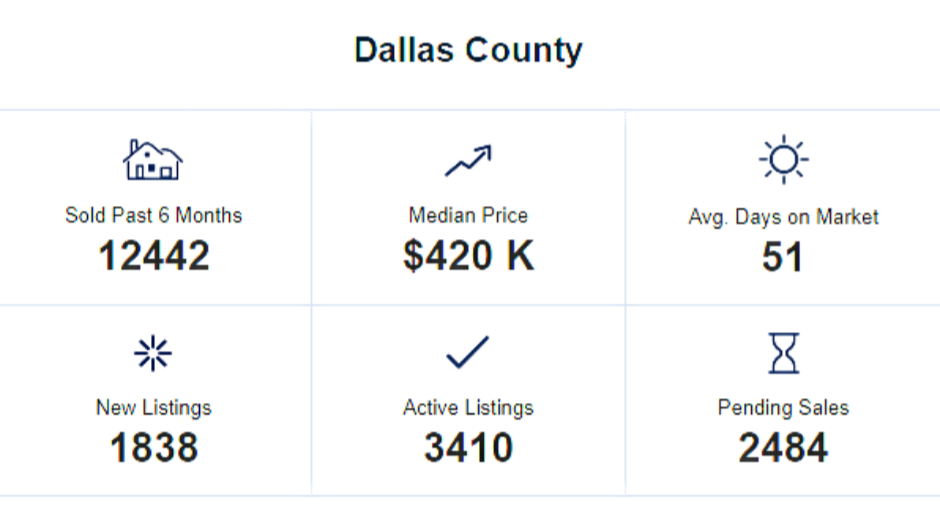Click the Median Price label

[x=468, y=215]
